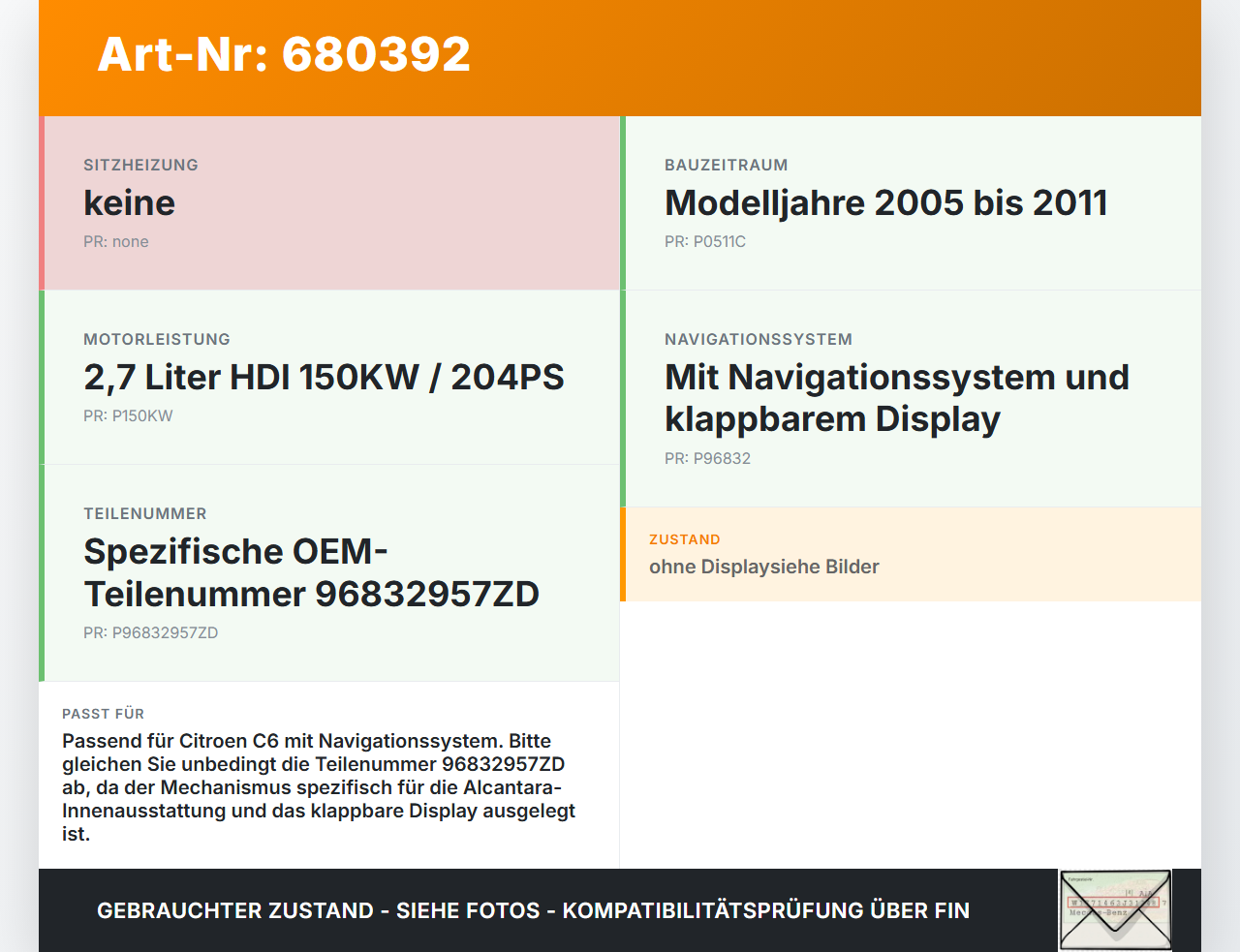Click the Citroen C6 compatibility description paragraph
1240x952 pixels.
[320, 787]
